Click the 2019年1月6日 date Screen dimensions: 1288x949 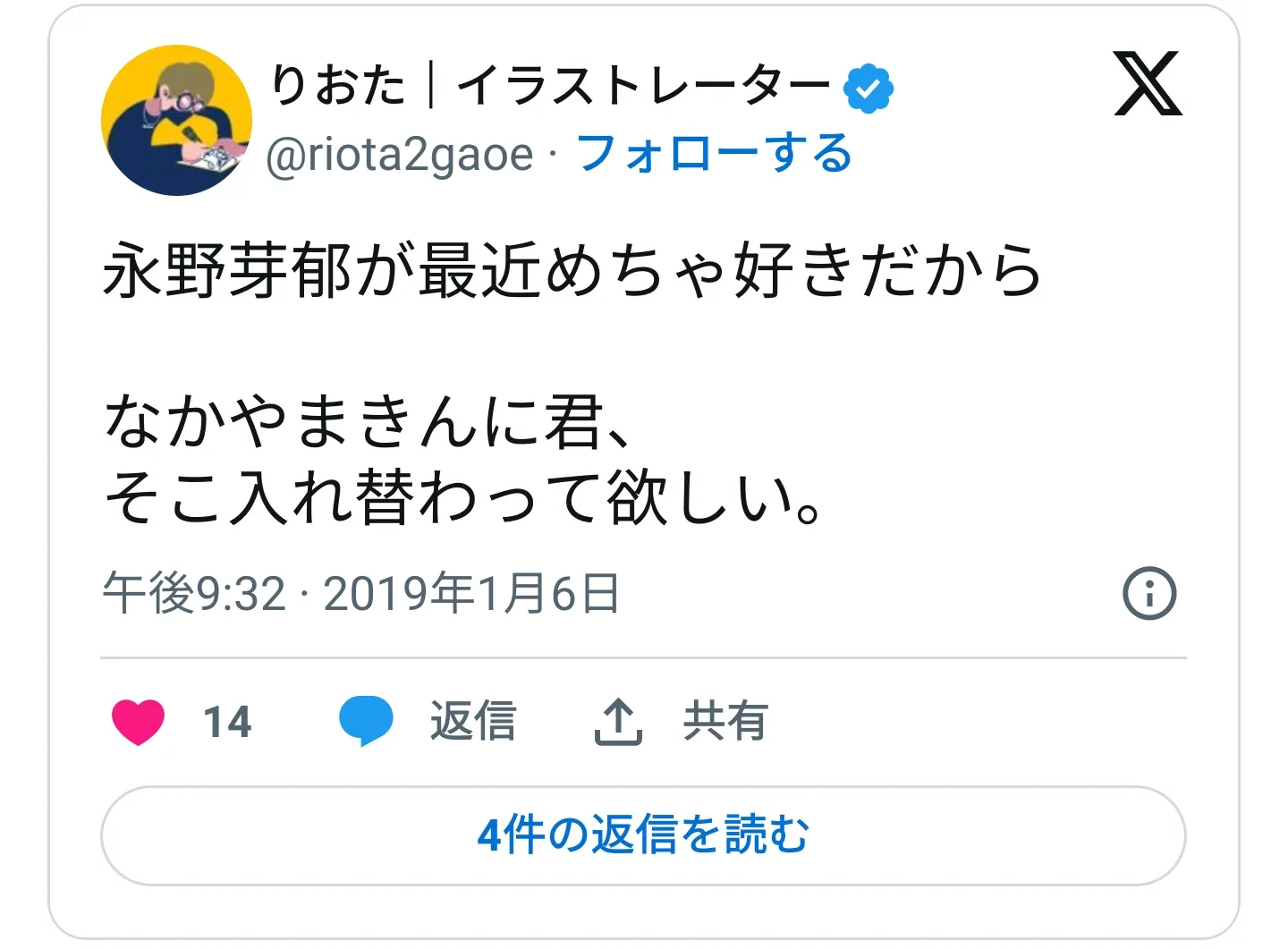(x=470, y=593)
